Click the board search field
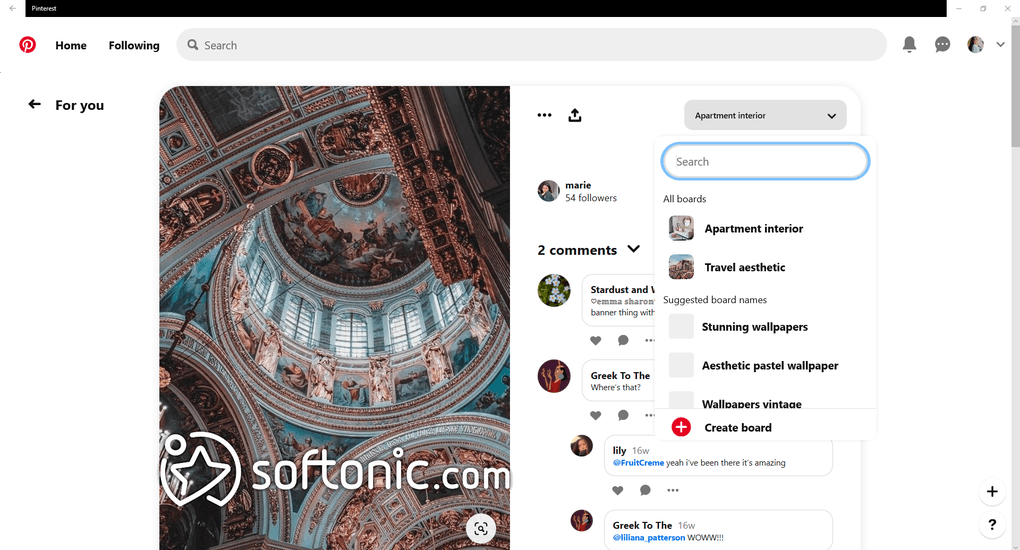The width and height of the screenshot is (1020, 550). [765, 161]
